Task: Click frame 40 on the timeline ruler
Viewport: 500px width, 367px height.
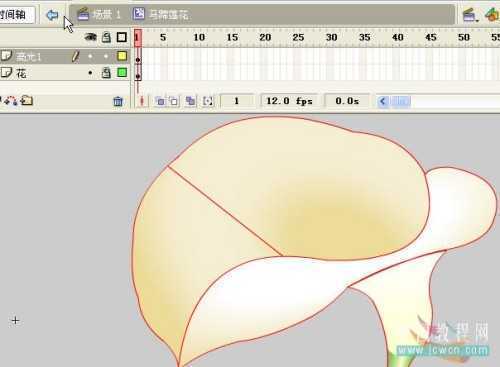Action: (x=397, y=37)
